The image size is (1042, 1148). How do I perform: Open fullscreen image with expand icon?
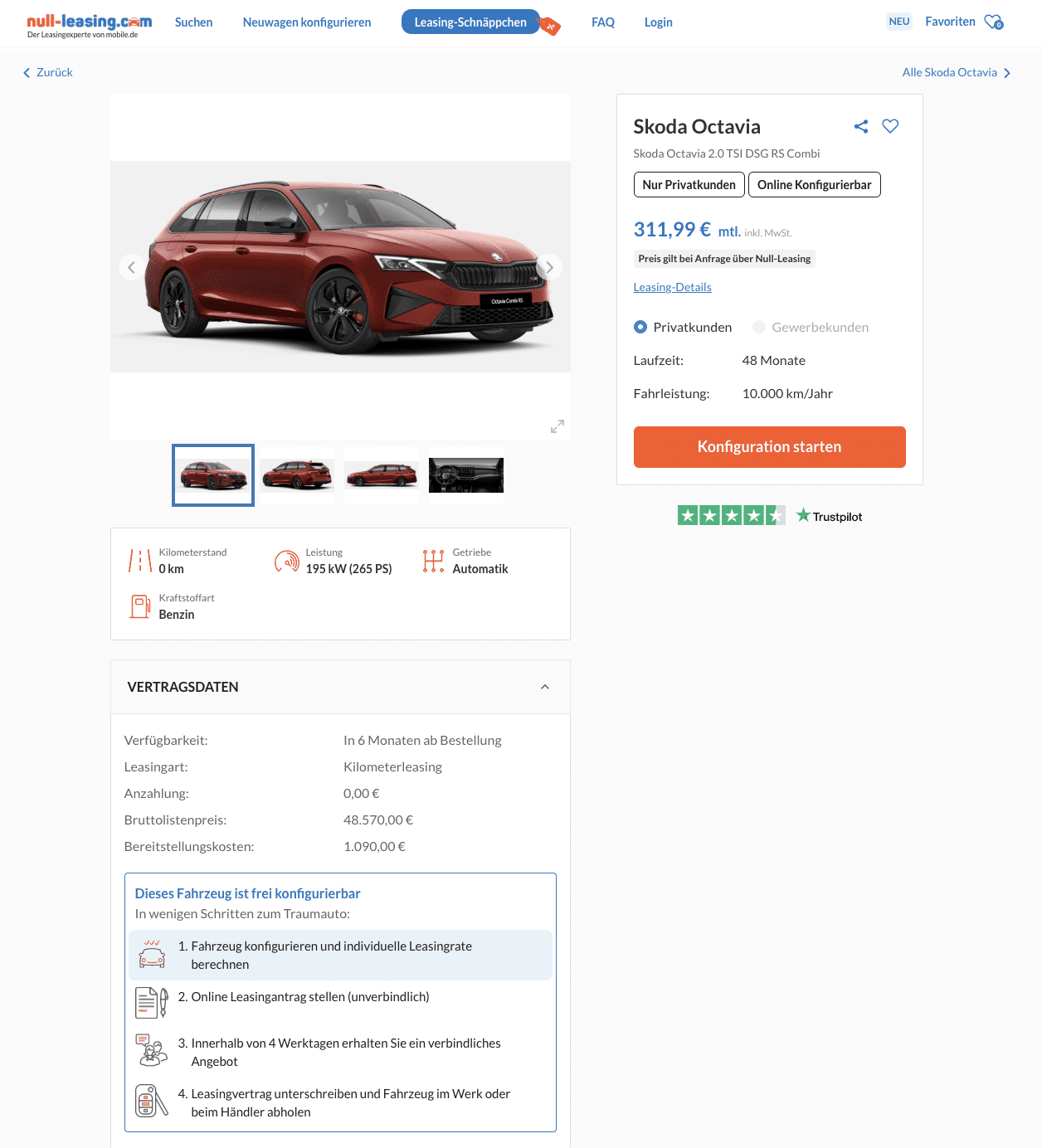pyautogui.click(x=558, y=426)
